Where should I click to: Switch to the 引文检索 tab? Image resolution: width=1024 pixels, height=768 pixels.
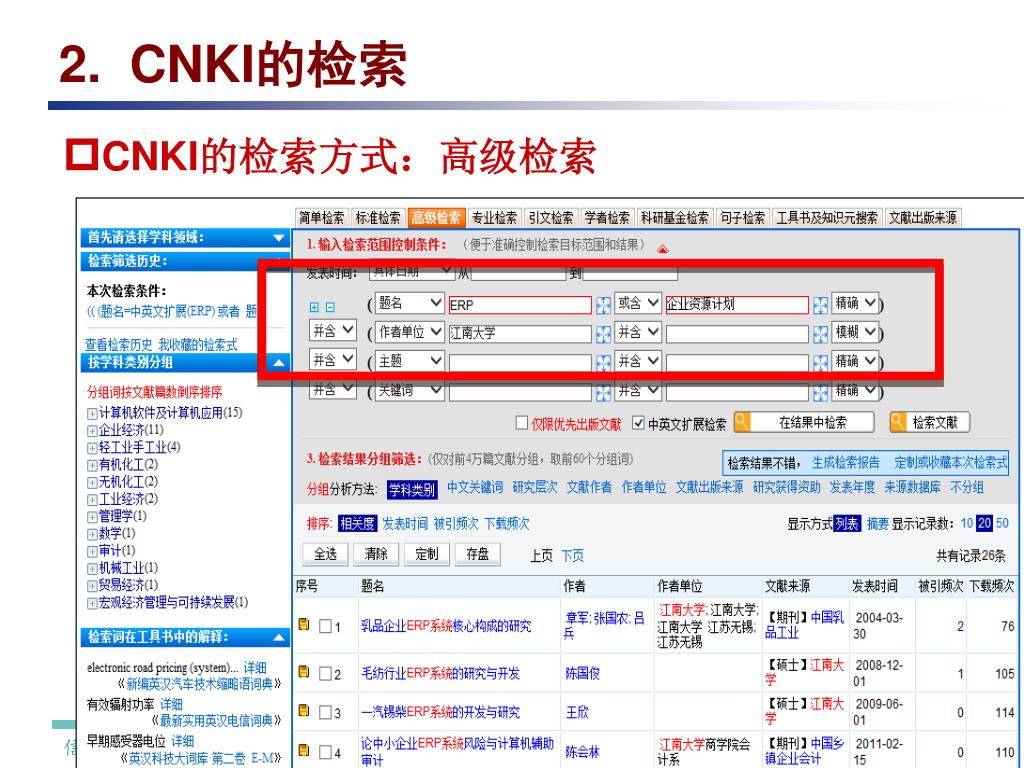point(551,217)
